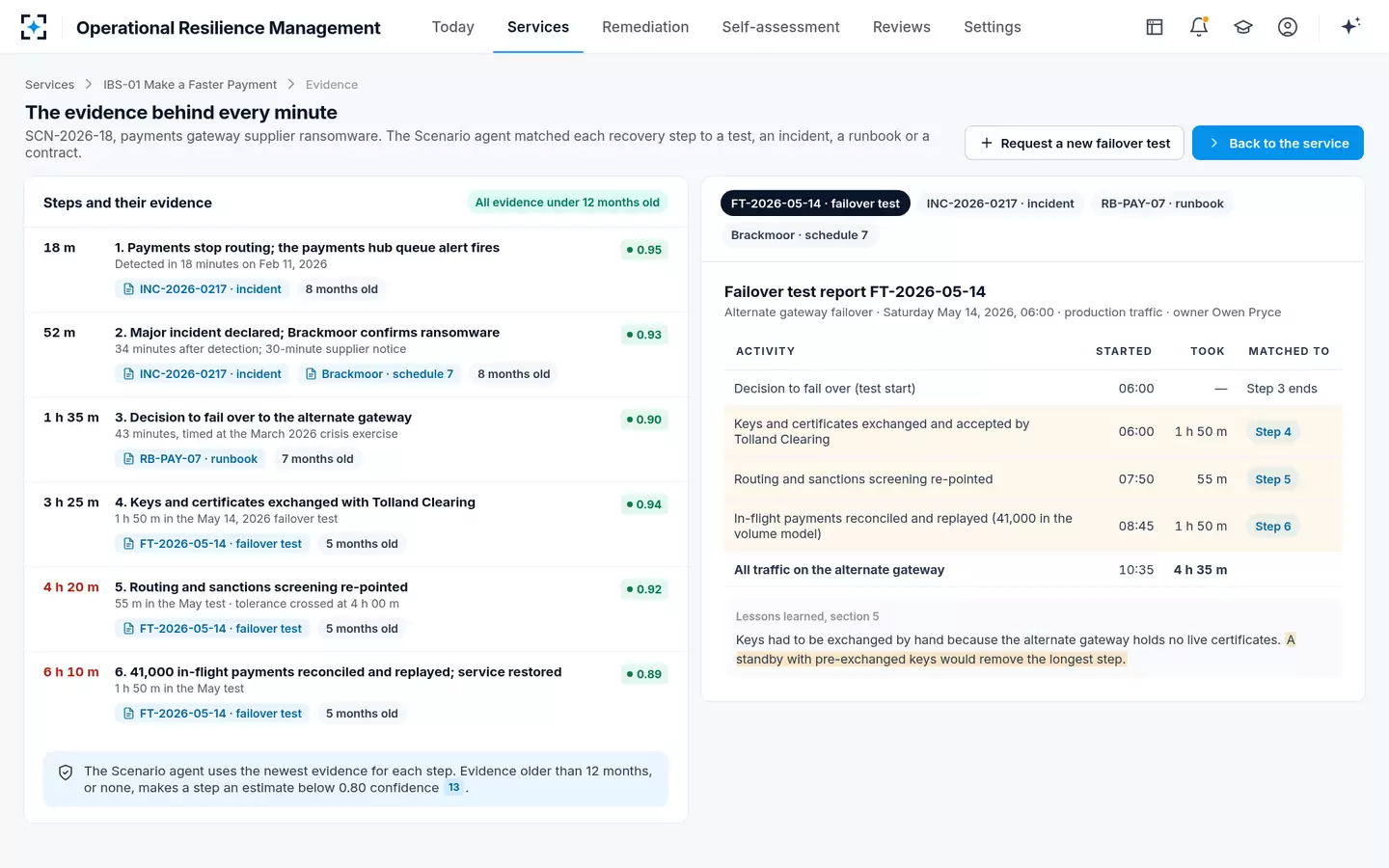The height and width of the screenshot is (868, 1389).
Task: Open the Step 4 matched link
Action: pyautogui.click(x=1273, y=432)
